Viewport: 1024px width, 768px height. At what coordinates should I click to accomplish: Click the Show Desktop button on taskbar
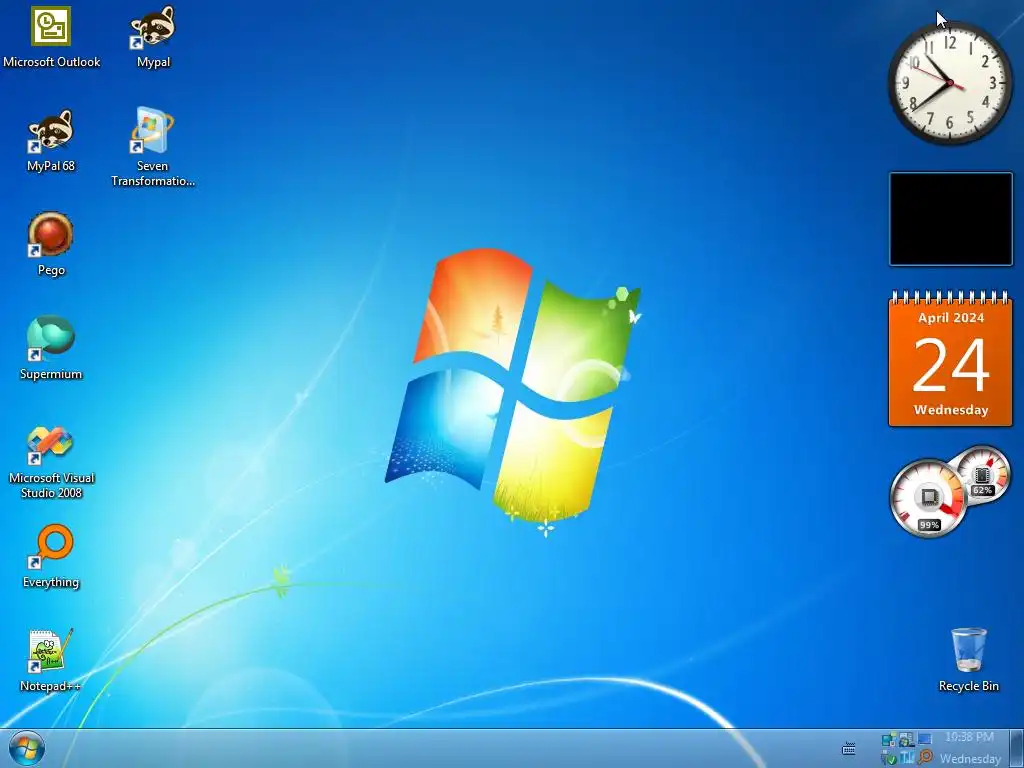[x=1016, y=748]
